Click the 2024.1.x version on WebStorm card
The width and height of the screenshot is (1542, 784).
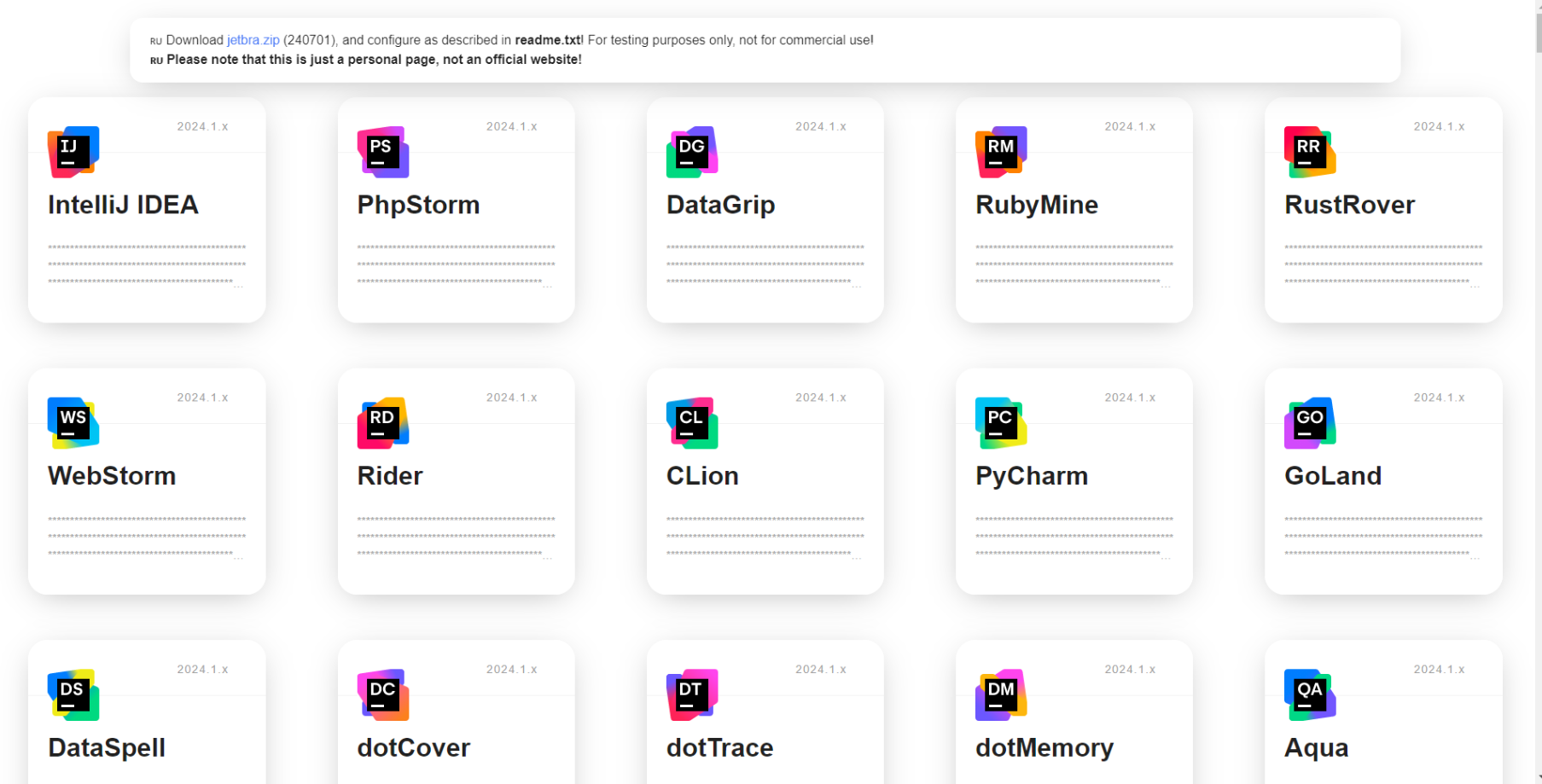pos(202,398)
